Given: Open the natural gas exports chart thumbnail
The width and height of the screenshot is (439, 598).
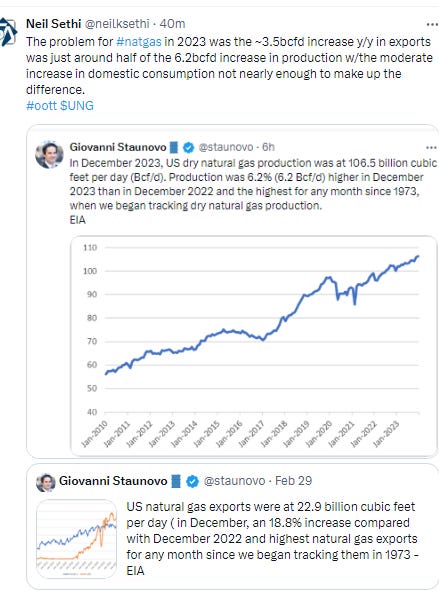Looking at the screenshot, I should click(76, 539).
